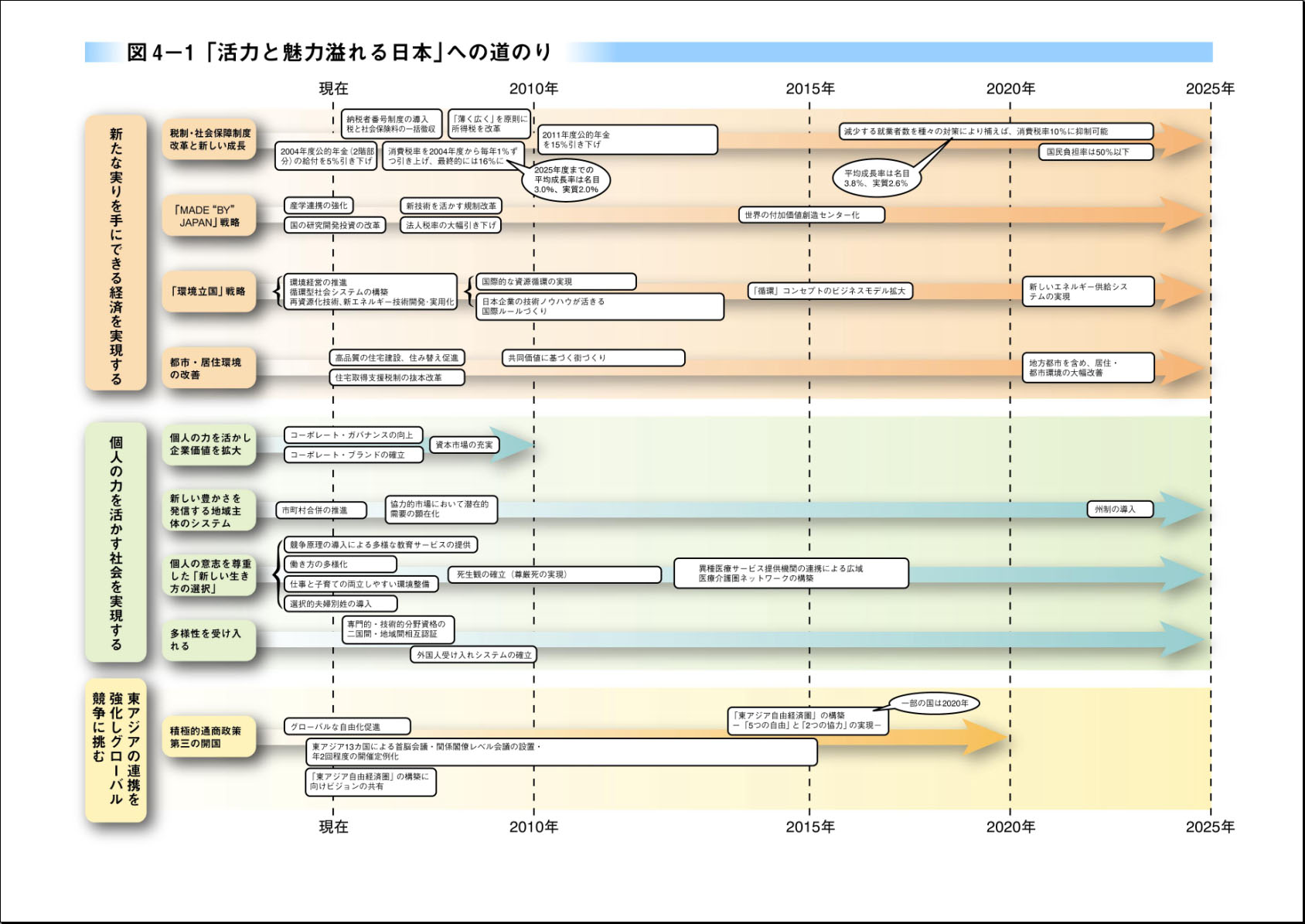Click the vertical label '個人の力を活かす社会を実現する'

pos(116,542)
